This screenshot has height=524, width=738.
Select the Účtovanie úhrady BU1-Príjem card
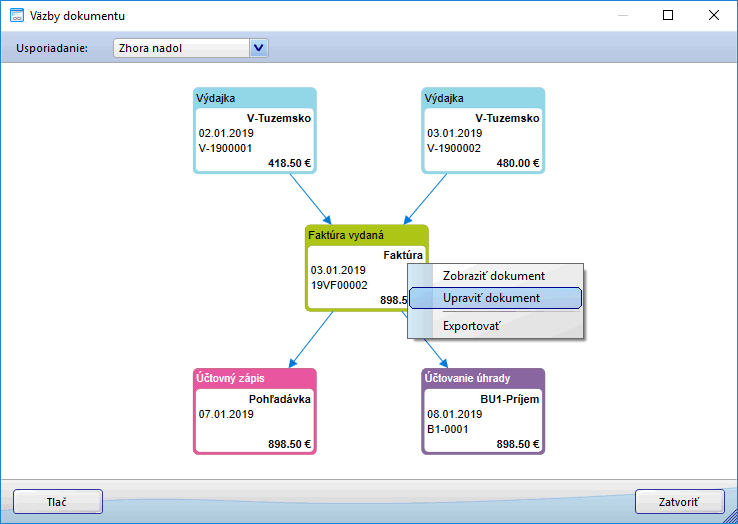[x=483, y=411]
